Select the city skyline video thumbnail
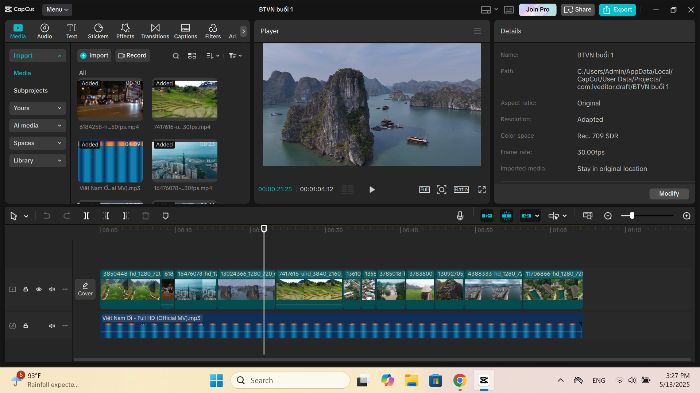Image resolution: width=700 pixels, height=393 pixels. 184,161
